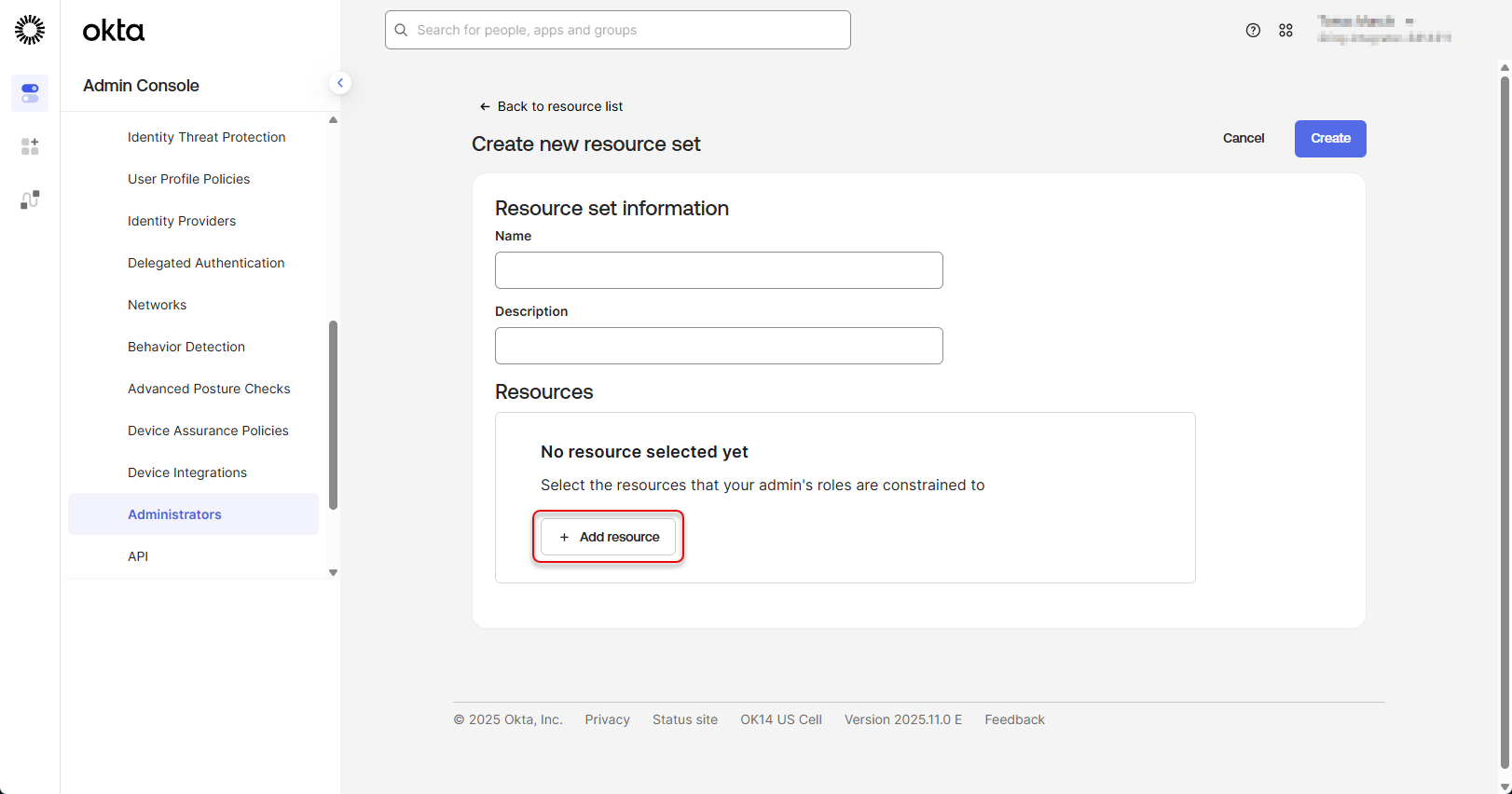Expand the user account dropdown menu

coord(1383,30)
